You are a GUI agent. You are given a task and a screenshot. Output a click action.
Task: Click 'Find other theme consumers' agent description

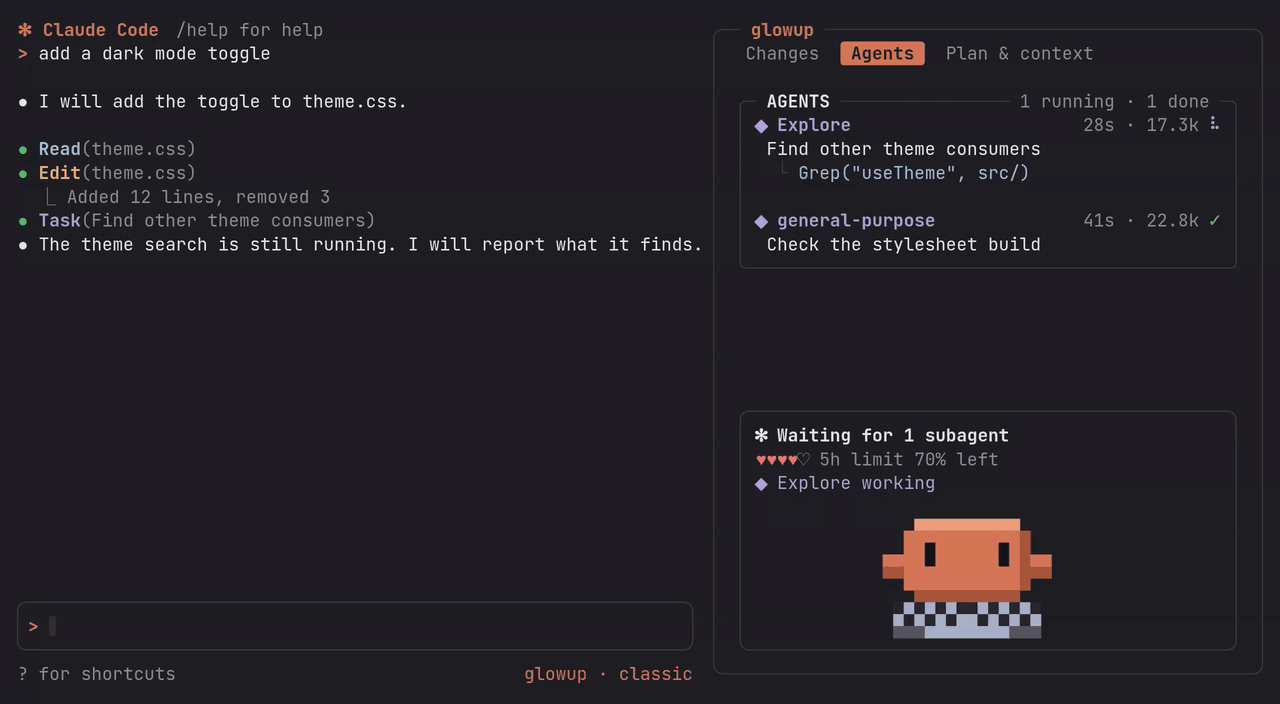click(903, 149)
